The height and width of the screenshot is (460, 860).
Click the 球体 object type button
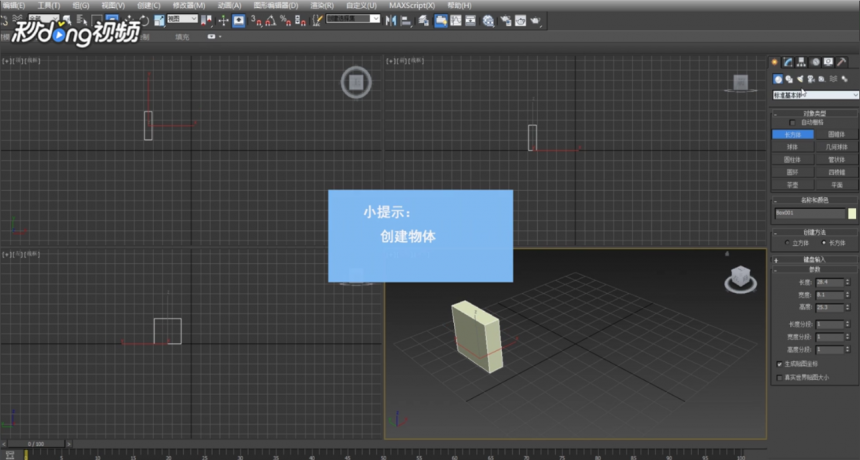(x=793, y=147)
